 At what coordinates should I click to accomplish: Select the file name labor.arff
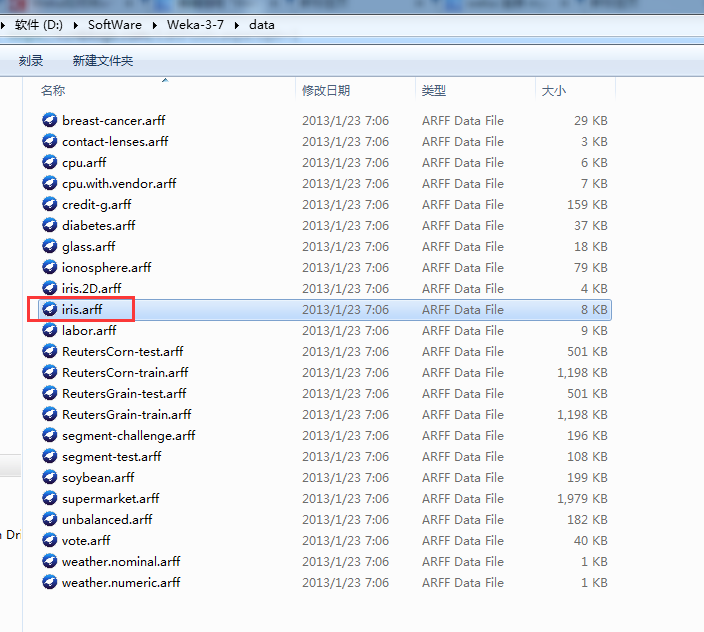(89, 330)
